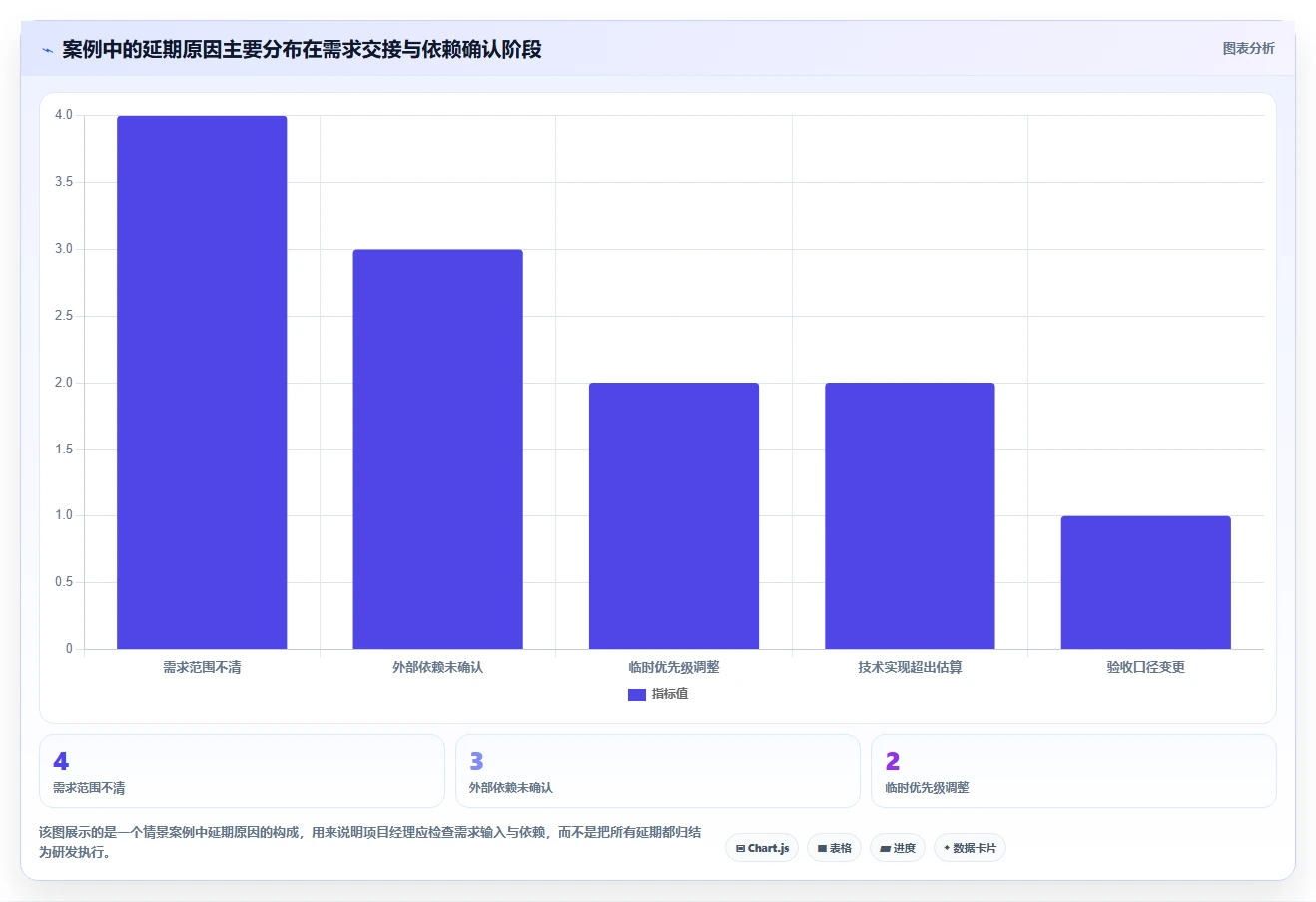Click the x-axis label 验收口径变更

[1145, 667]
